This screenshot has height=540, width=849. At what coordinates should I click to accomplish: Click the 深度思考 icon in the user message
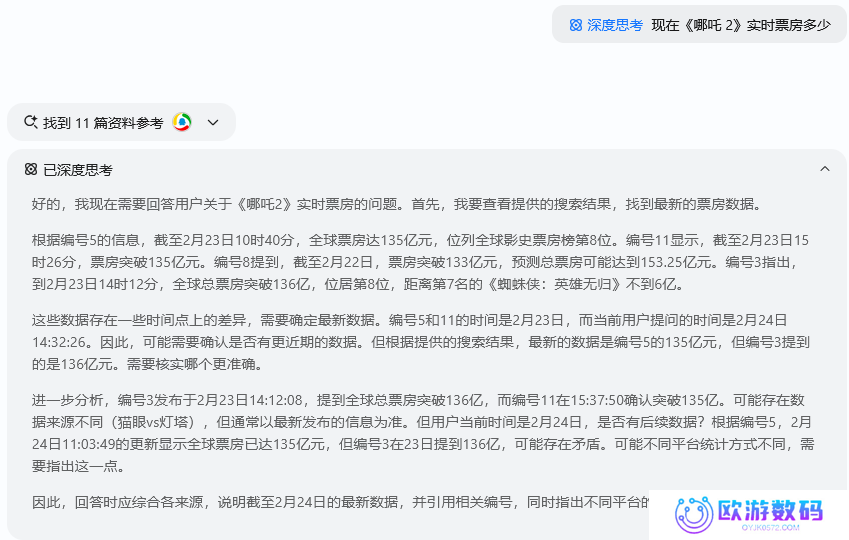(576, 25)
